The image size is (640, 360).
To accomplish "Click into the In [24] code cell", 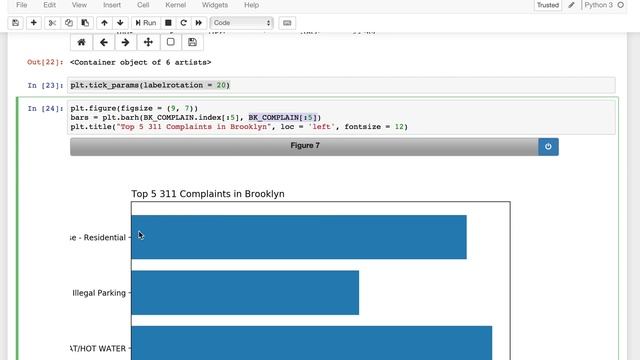I will (341, 118).
